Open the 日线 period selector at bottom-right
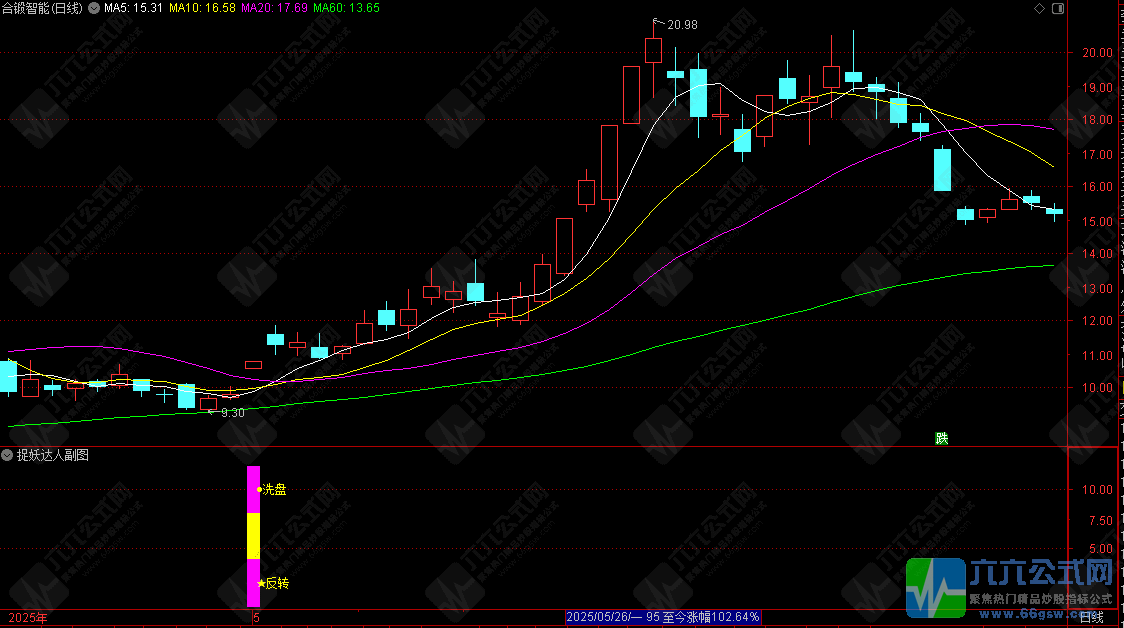The height and width of the screenshot is (628, 1124). coord(1091,617)
